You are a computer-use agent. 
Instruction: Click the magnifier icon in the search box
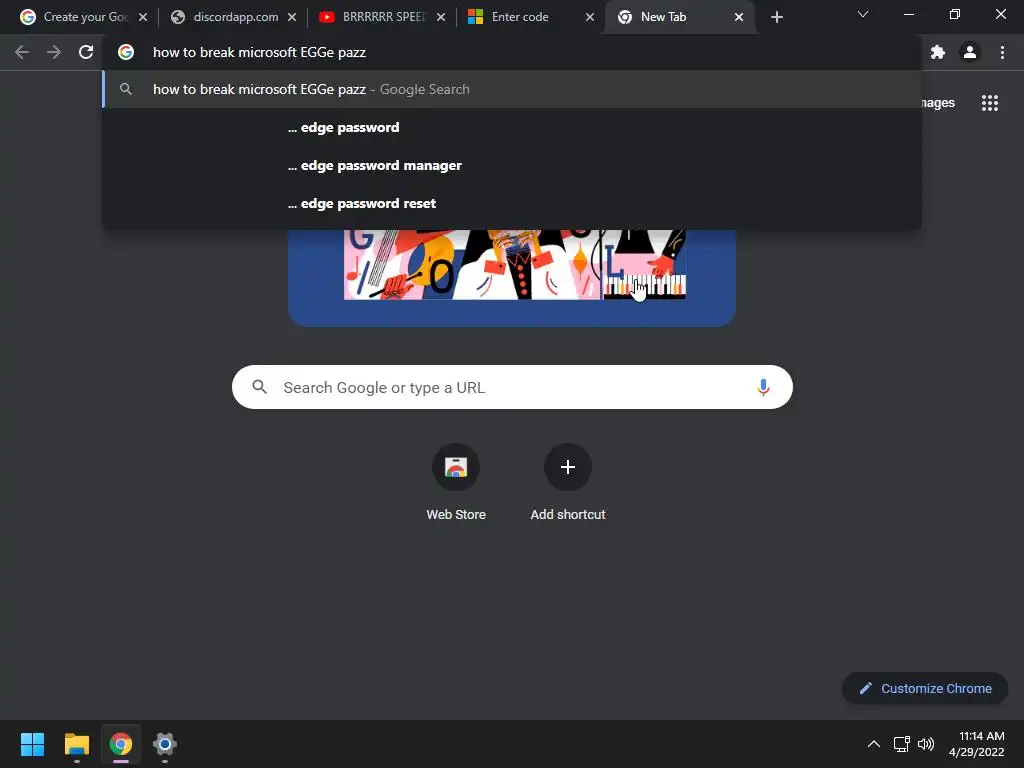(x=259, y=387)
